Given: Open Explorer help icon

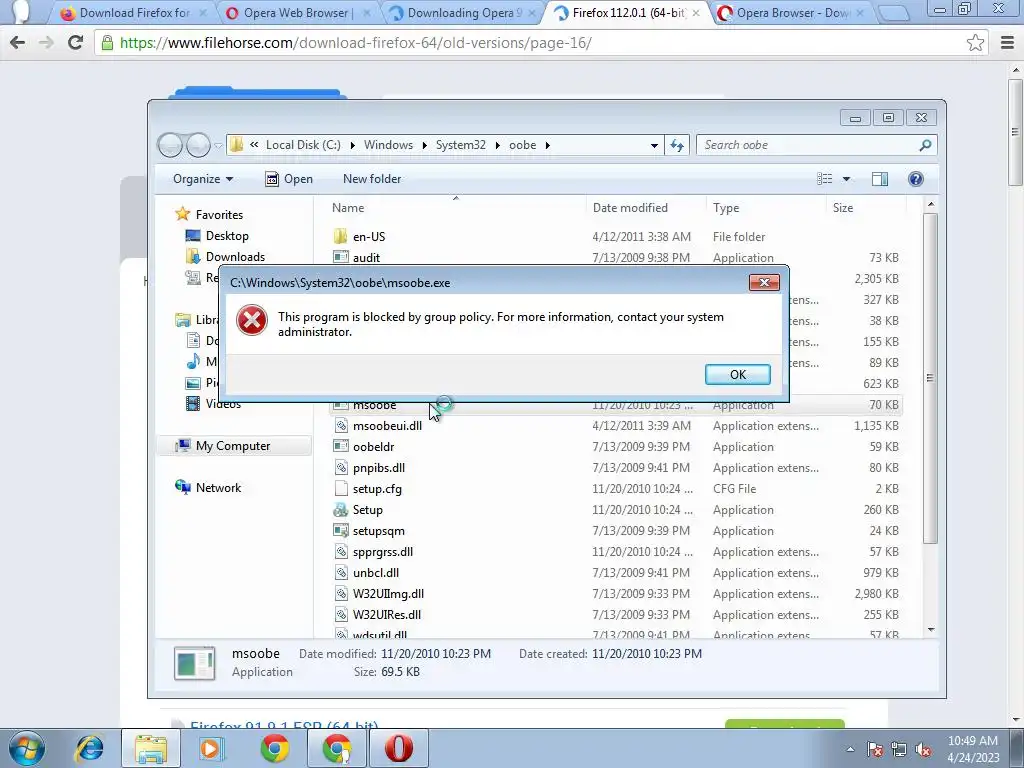Looking at the screenshot, I should tap(916, 179).
